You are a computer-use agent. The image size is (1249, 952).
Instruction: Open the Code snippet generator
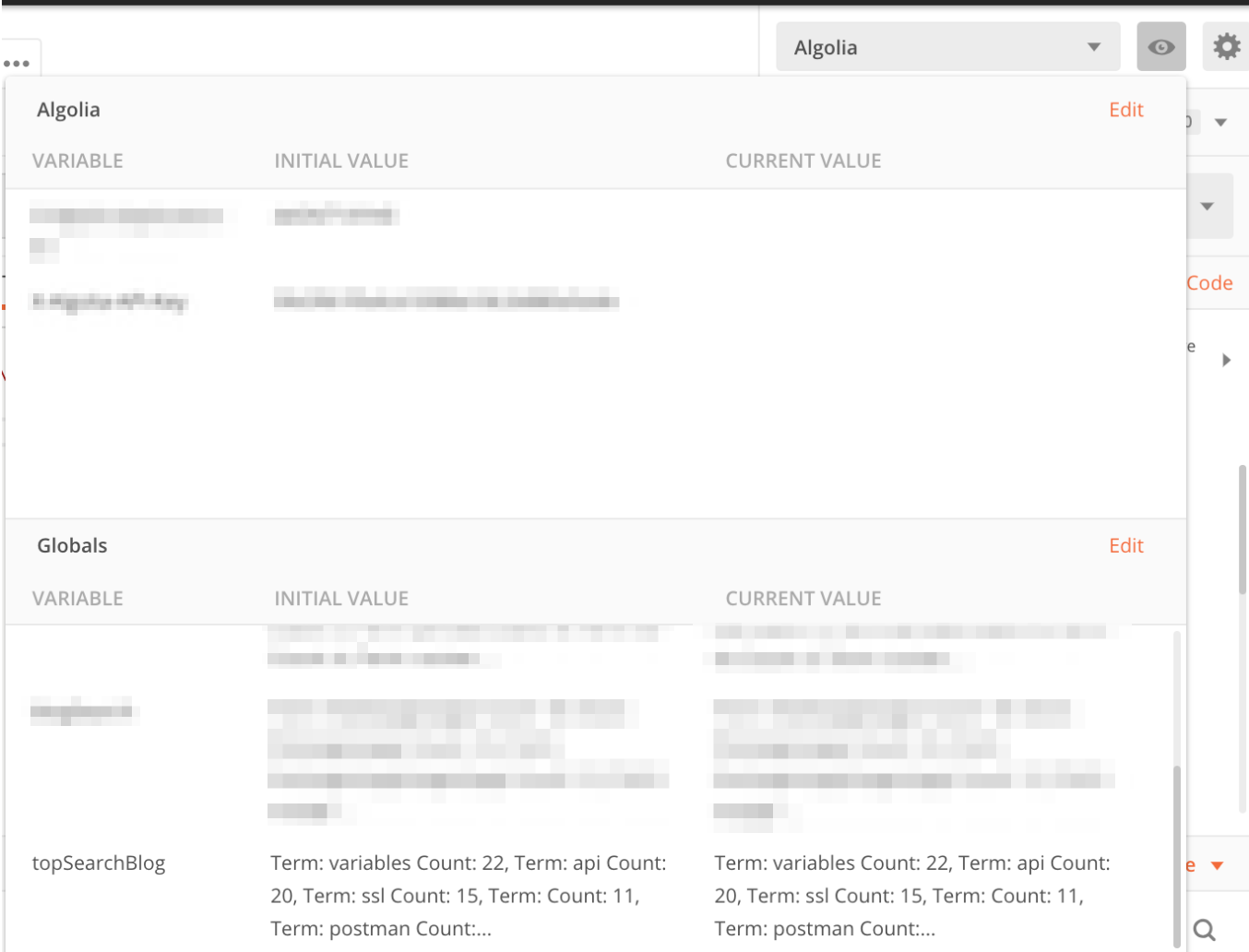click(1209, 282)
